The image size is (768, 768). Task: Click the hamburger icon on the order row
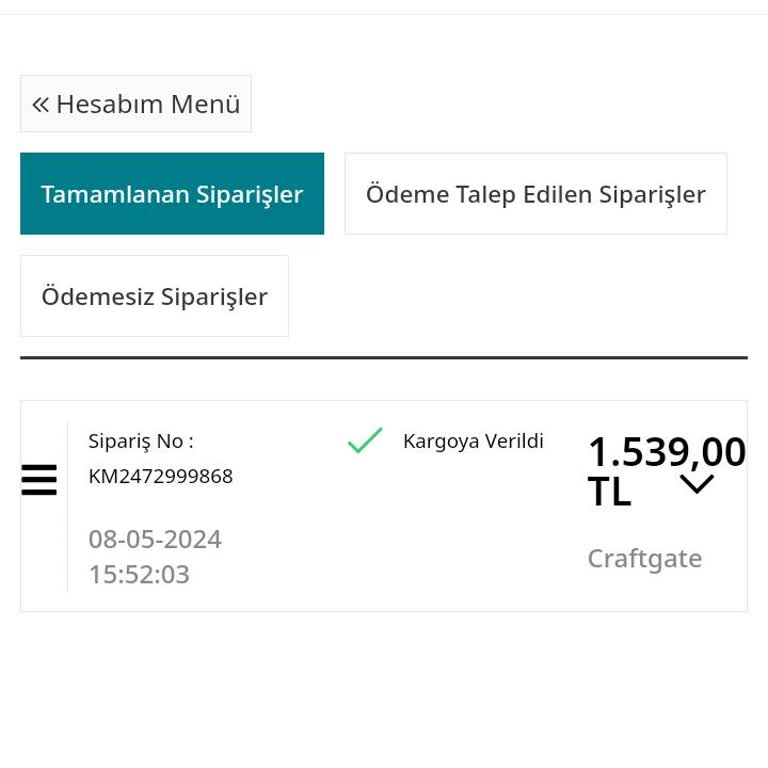39,480
